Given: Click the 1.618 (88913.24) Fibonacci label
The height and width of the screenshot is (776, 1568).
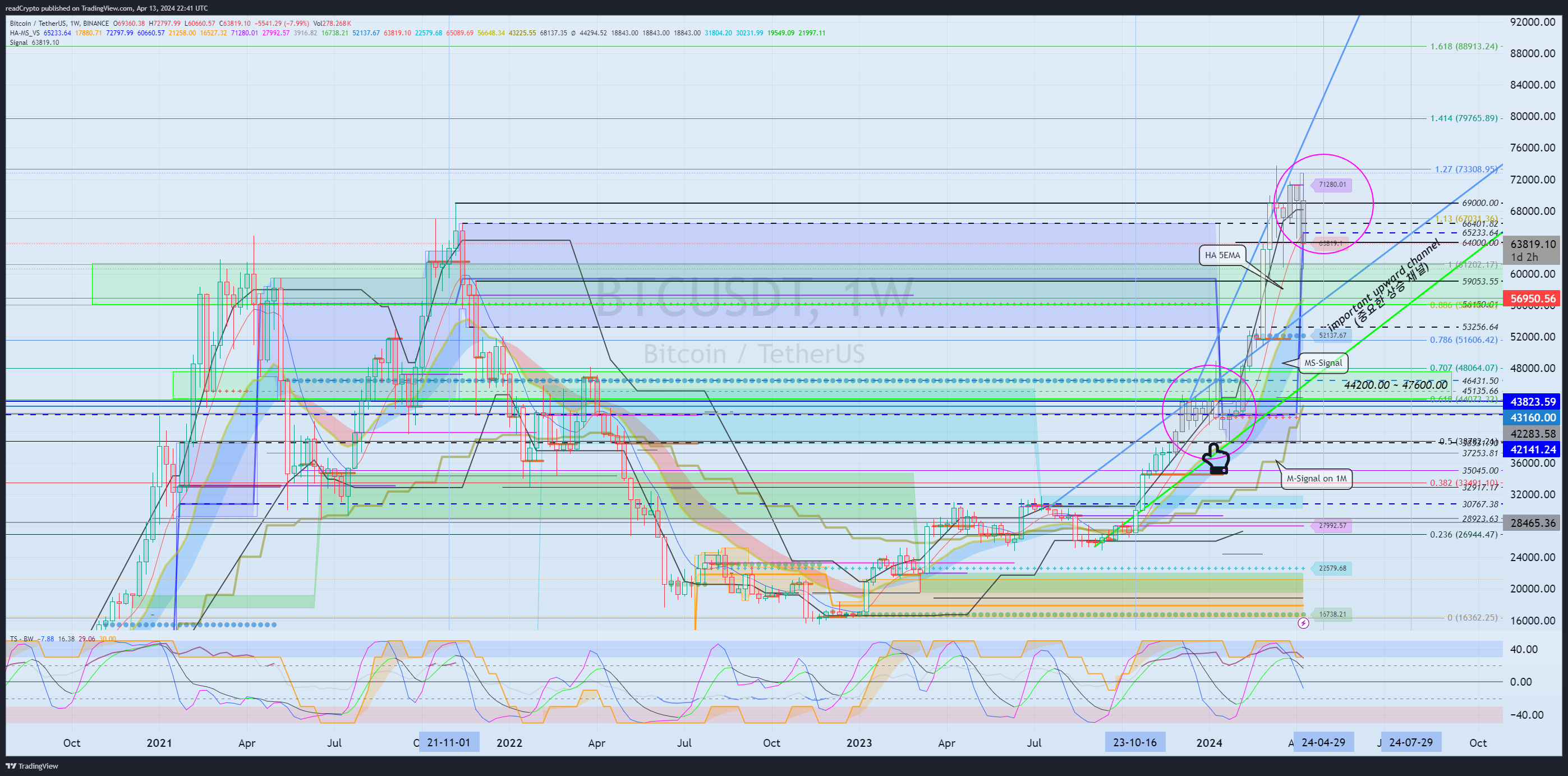Looking at the screenshot, I should [1464, 46].
